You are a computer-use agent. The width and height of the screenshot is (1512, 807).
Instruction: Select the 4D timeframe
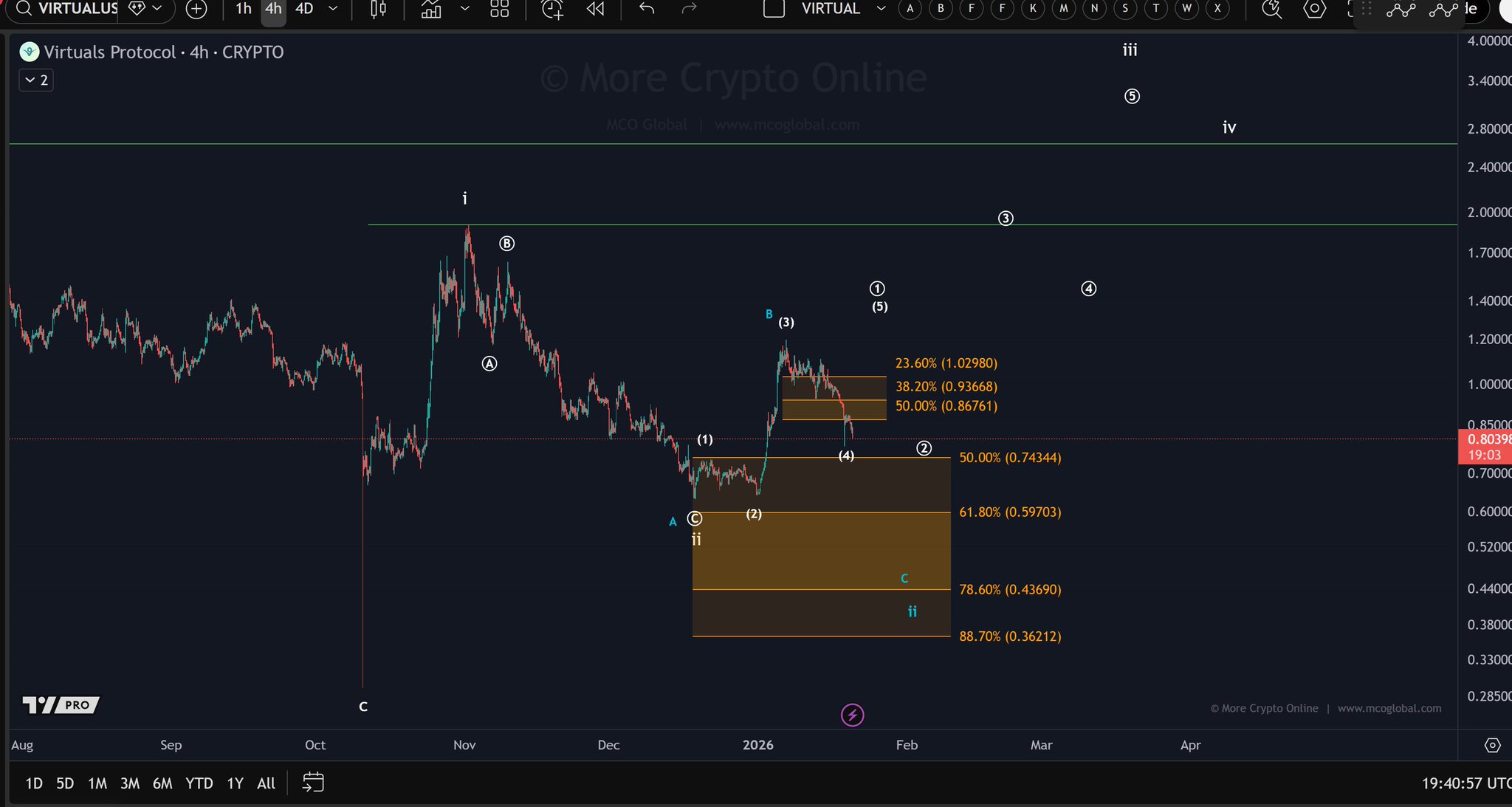pos(304,9)
